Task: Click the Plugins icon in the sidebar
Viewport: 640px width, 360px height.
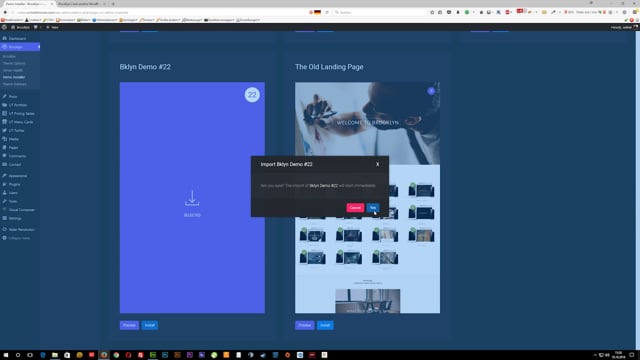Action: [4, 184]
